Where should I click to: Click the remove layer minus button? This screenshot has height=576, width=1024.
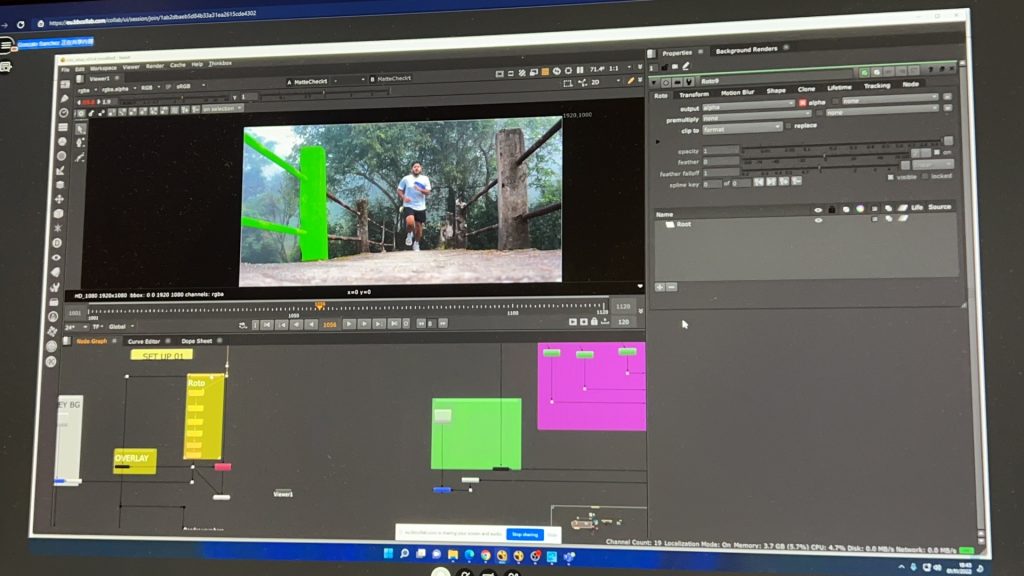coord(671,287)
